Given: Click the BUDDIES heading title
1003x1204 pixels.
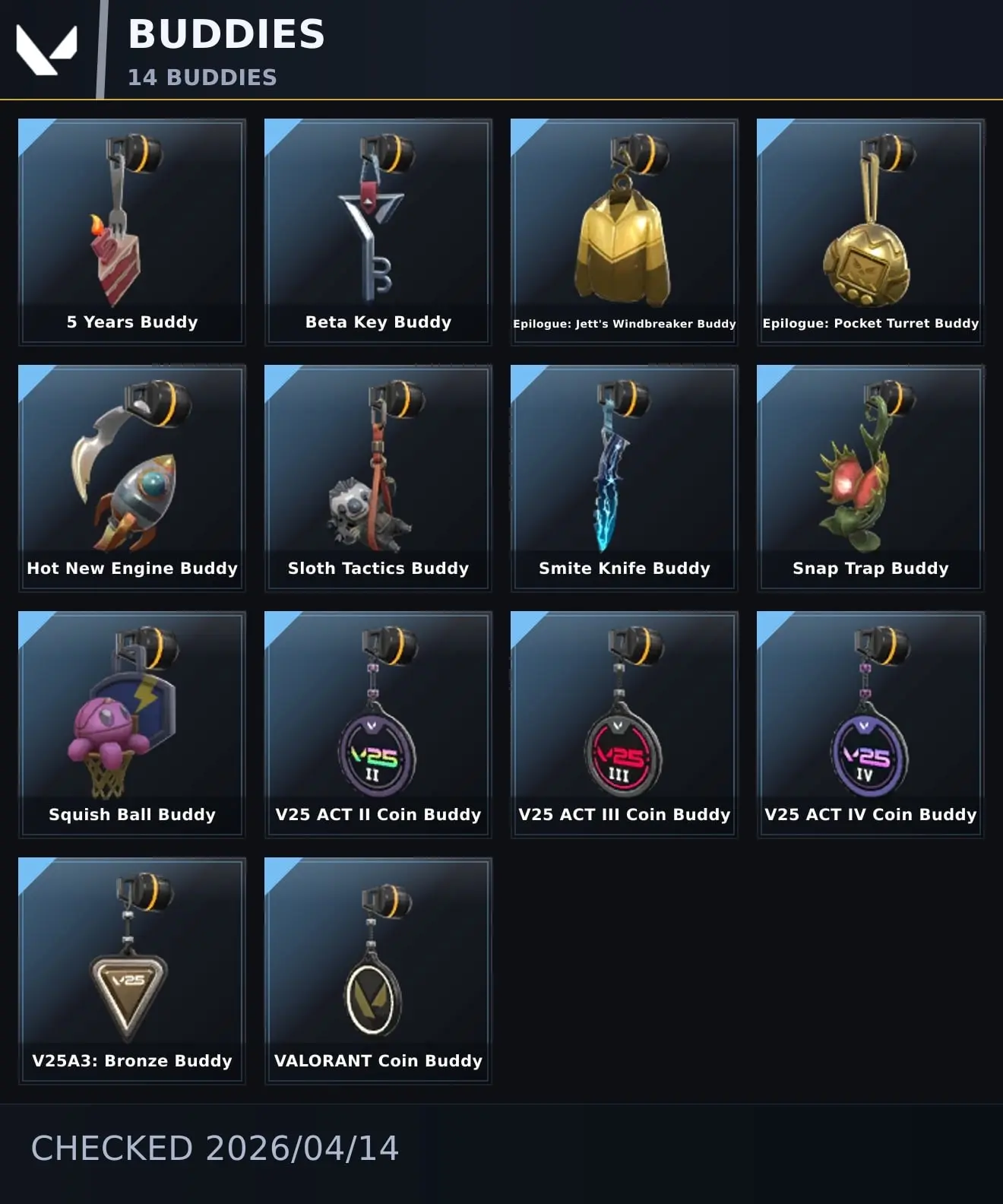Looking at the screenshot, I should (x=226, y=34).
